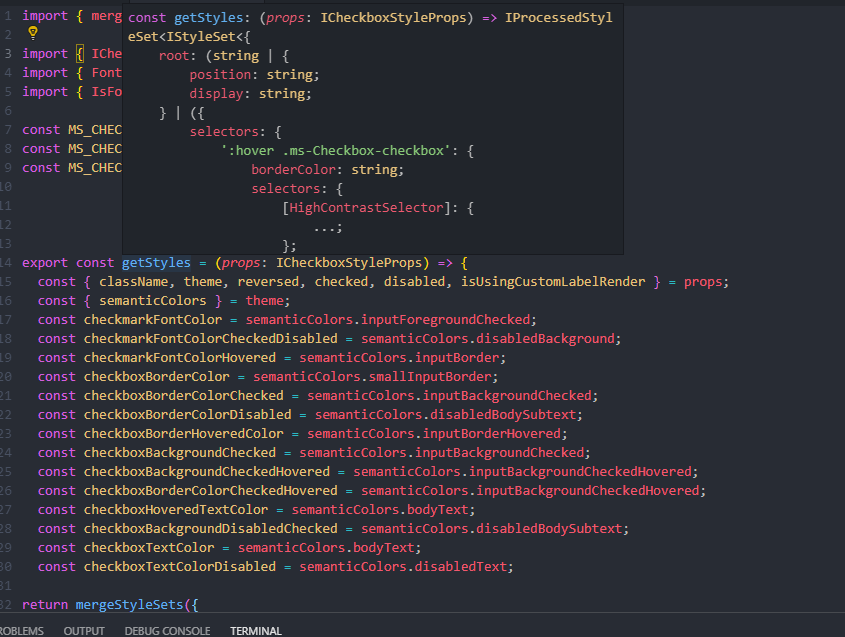Click checkboxBackgroundChecked variable on line 24

click(x=179, y=453)
